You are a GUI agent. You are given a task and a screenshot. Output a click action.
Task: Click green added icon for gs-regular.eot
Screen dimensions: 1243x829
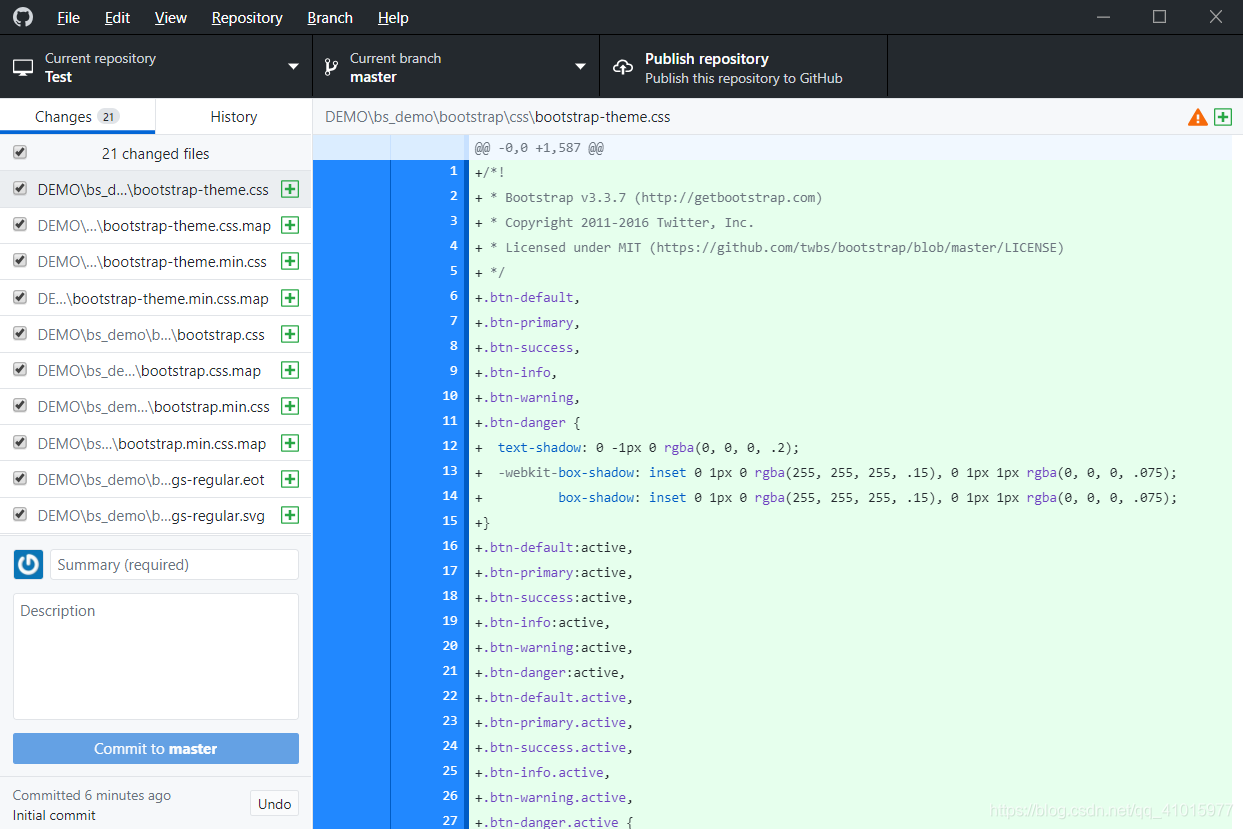click(x=290, y=479)
